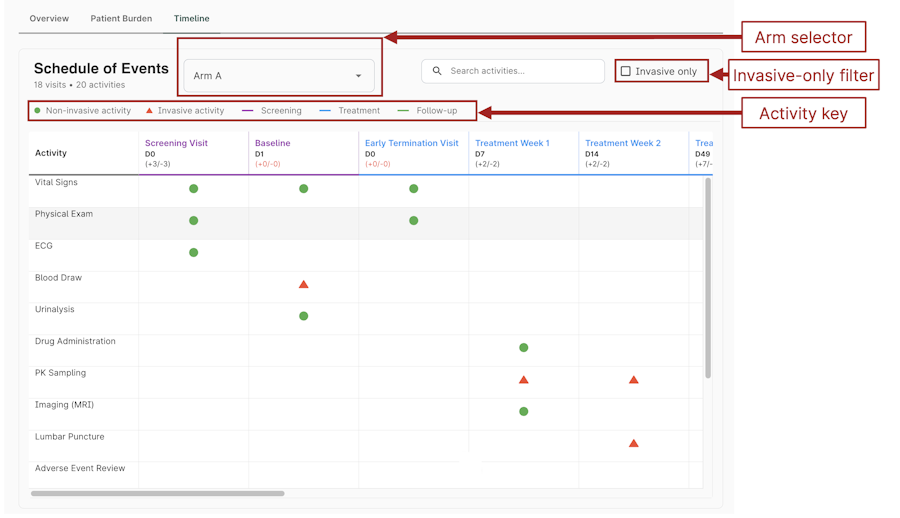Image resolution: width=900 pixels, height=518 pixels.
Task: Click Vital Signs dot under Screening Visit
Action: (x=193, y=188)
